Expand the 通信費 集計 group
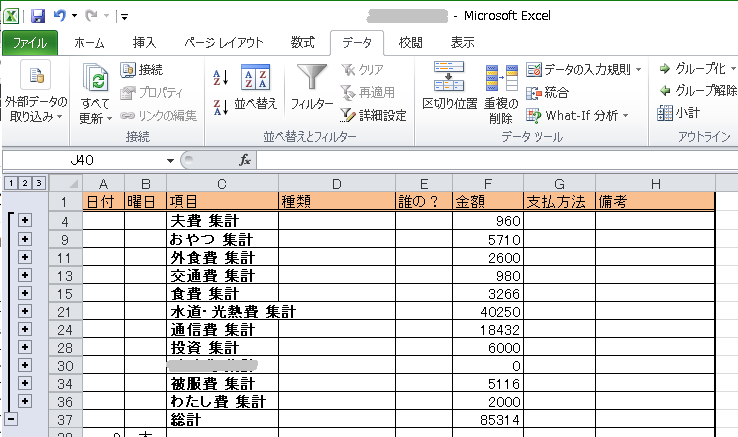This screenshot has height=437, width=738. click(x=25, y=329)
